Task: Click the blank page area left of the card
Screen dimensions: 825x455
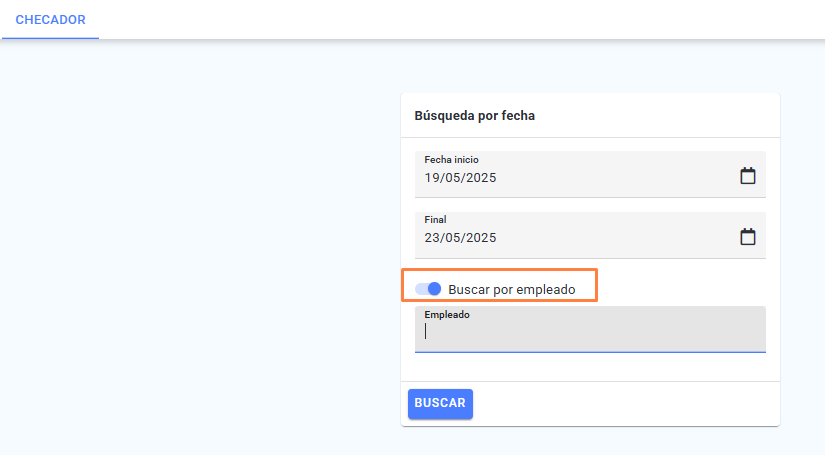Action: click(x=200, y=247)
